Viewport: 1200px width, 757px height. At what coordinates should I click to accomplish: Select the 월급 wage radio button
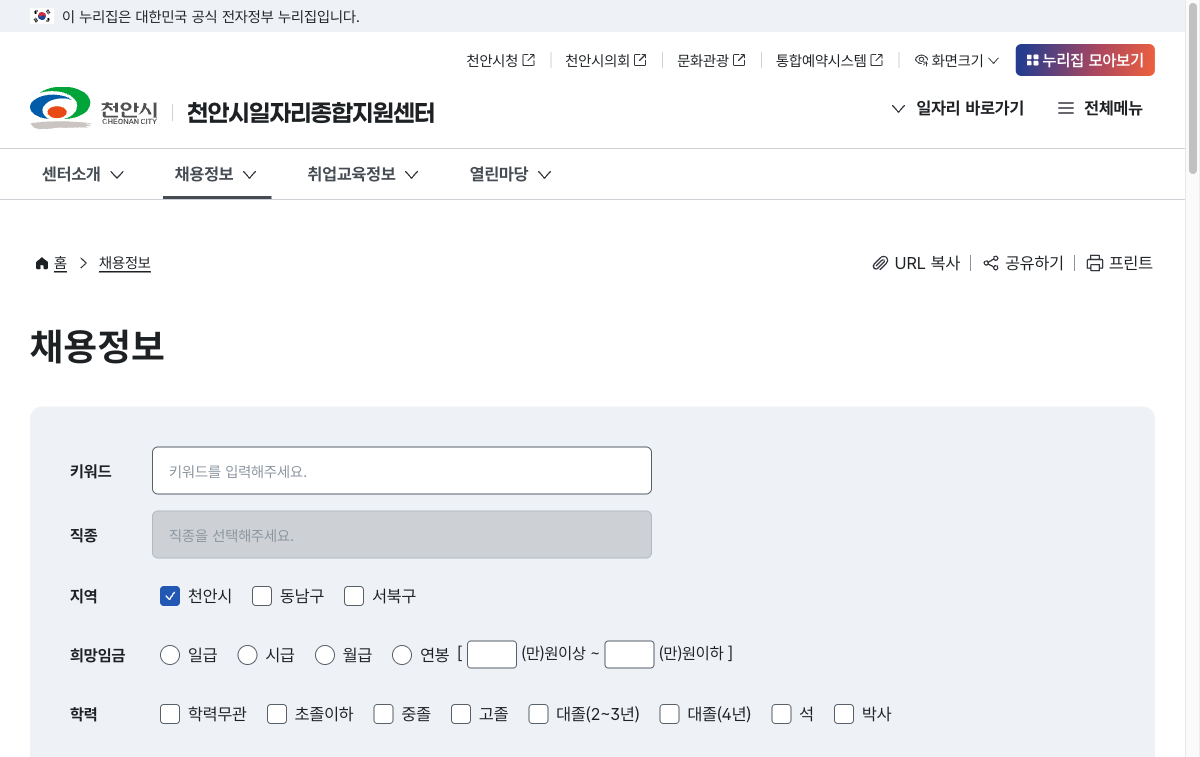[325, 655]
